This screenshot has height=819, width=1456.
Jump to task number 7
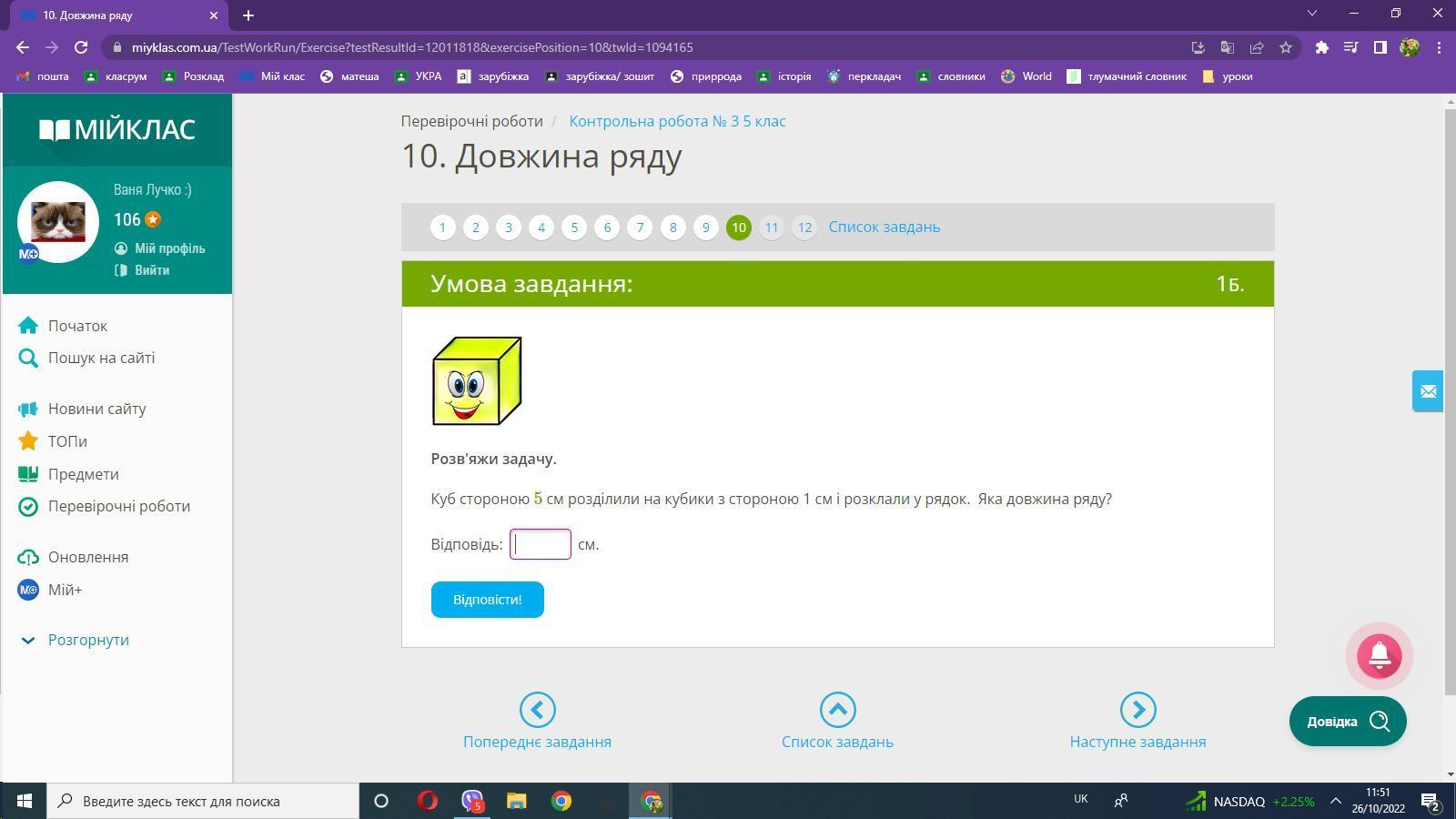point(640,227)
